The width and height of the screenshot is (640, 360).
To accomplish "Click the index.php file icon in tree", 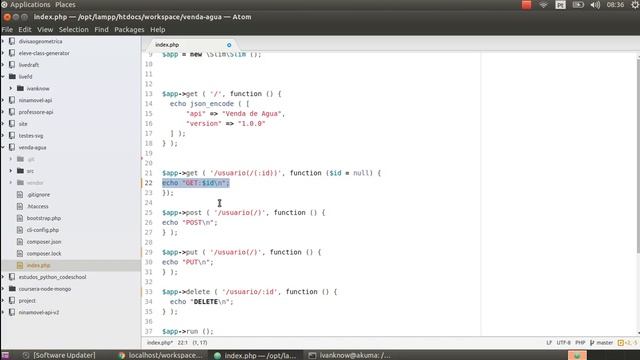I will coord(20,265).
